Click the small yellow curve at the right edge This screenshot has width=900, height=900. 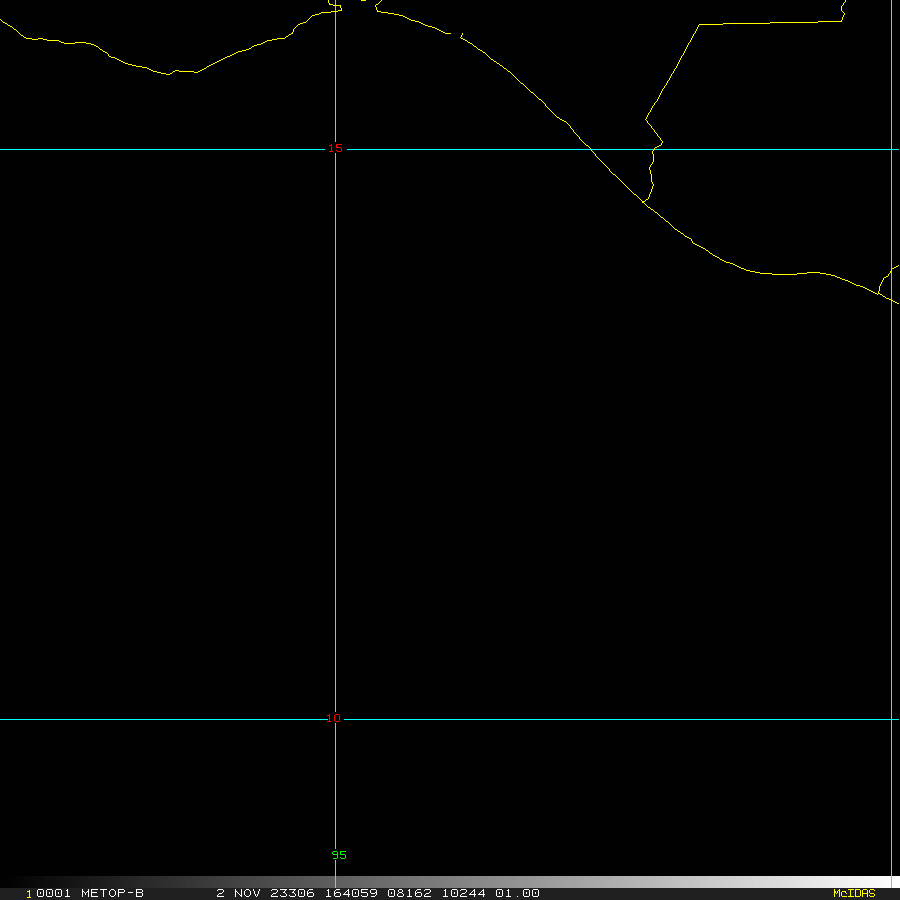pyautogui.click(x=886, y=281)
